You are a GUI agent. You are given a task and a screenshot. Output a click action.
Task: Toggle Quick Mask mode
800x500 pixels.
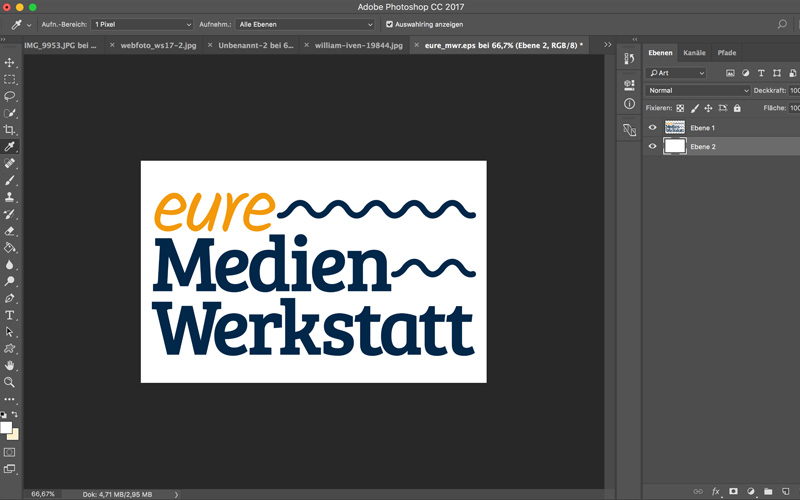(x=9, y=452)
